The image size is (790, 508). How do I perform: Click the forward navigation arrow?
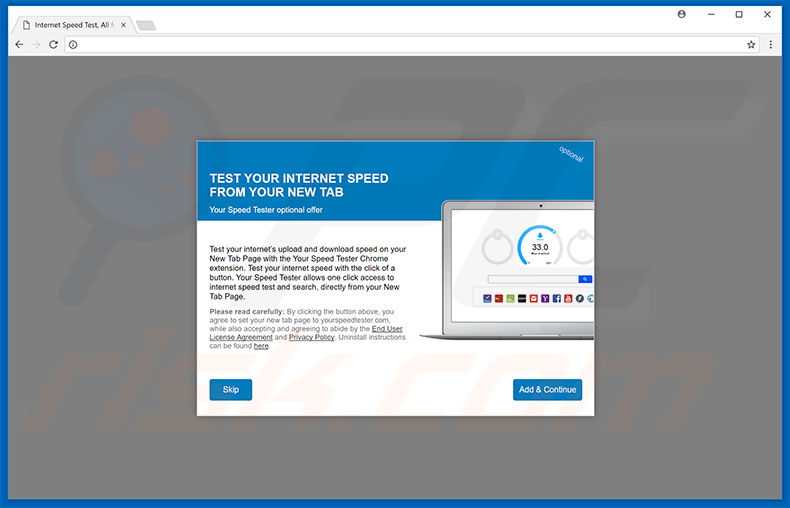point(36,44)
